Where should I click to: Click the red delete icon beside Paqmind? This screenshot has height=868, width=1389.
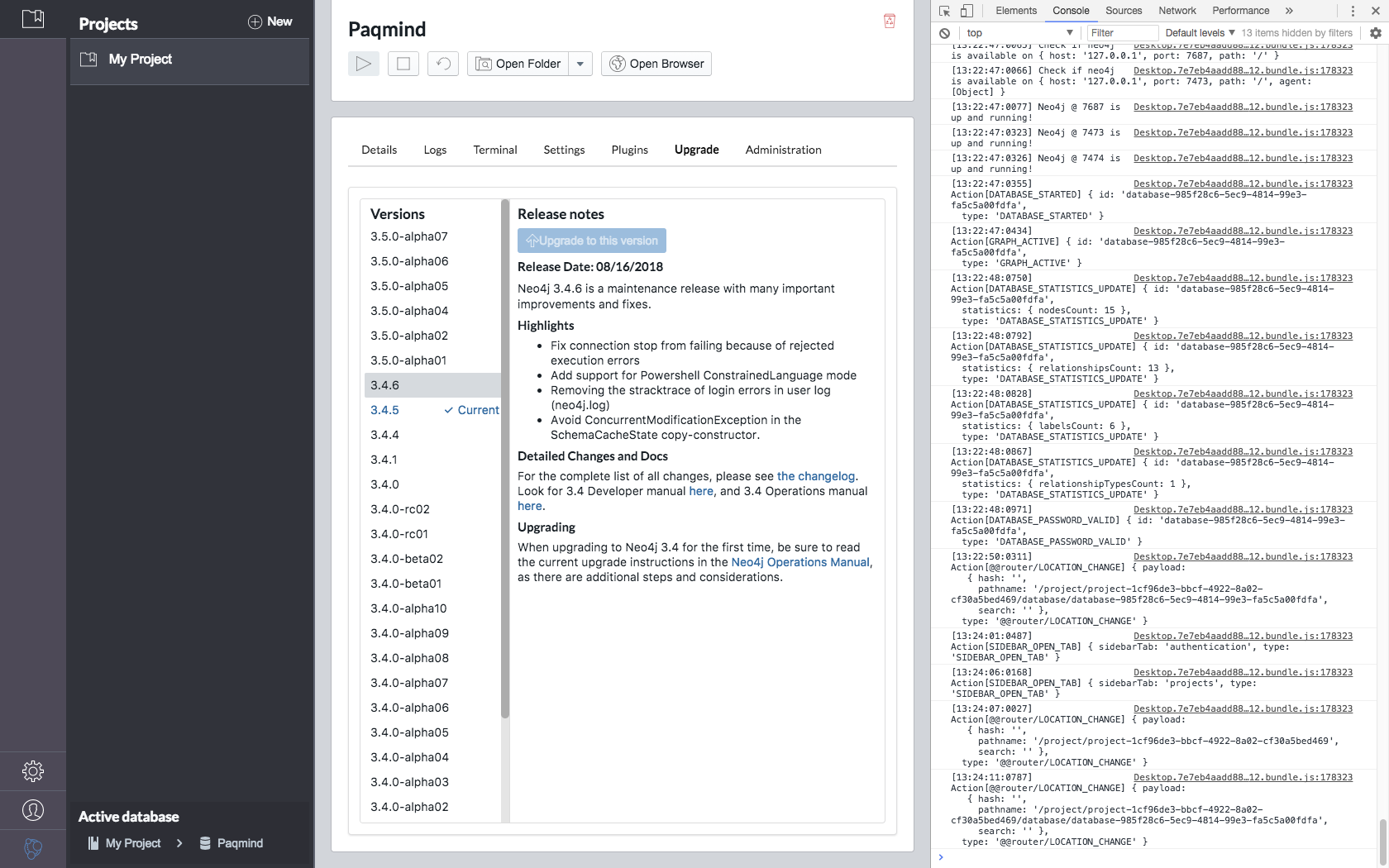[x=890, y=21]
